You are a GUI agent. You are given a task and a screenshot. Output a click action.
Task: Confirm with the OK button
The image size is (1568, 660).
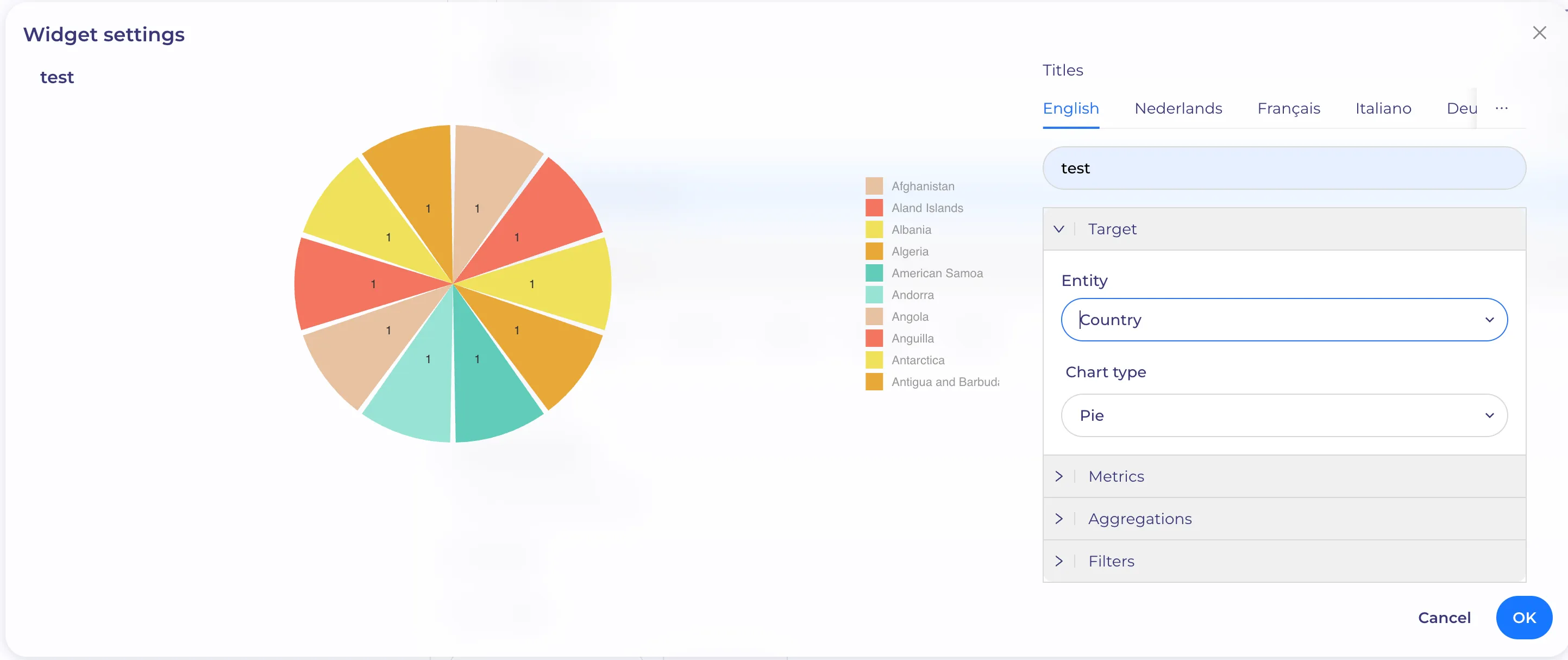(x=1523, y=618)
